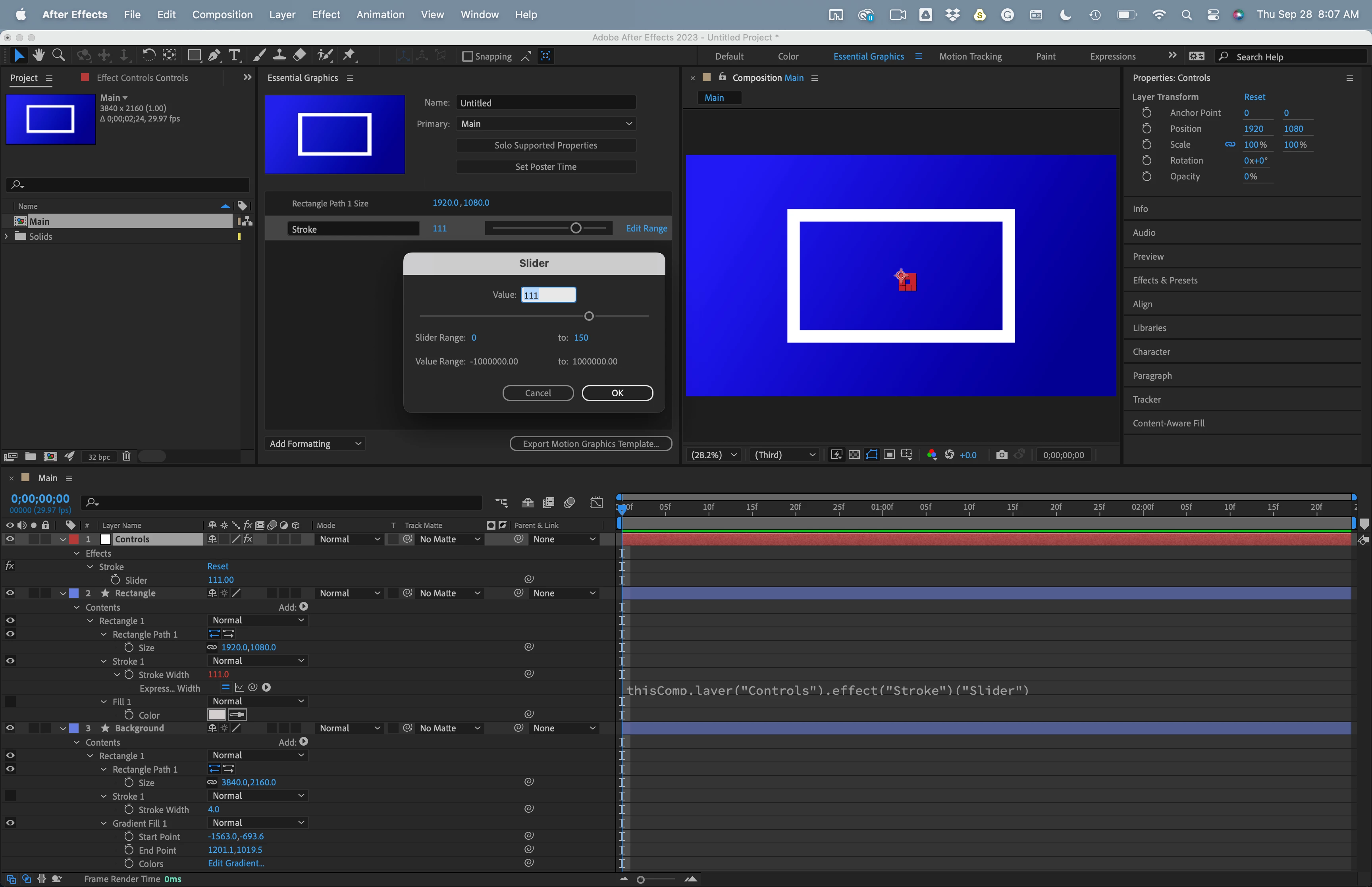
Task: Select the Eraser tool
Action: click(299, 55)
